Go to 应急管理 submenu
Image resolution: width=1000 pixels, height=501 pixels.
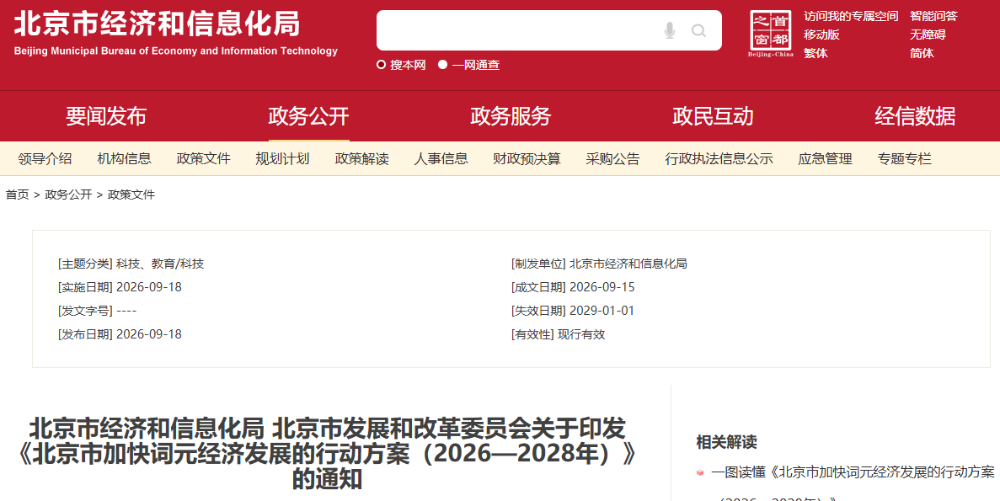coord(825,159)
